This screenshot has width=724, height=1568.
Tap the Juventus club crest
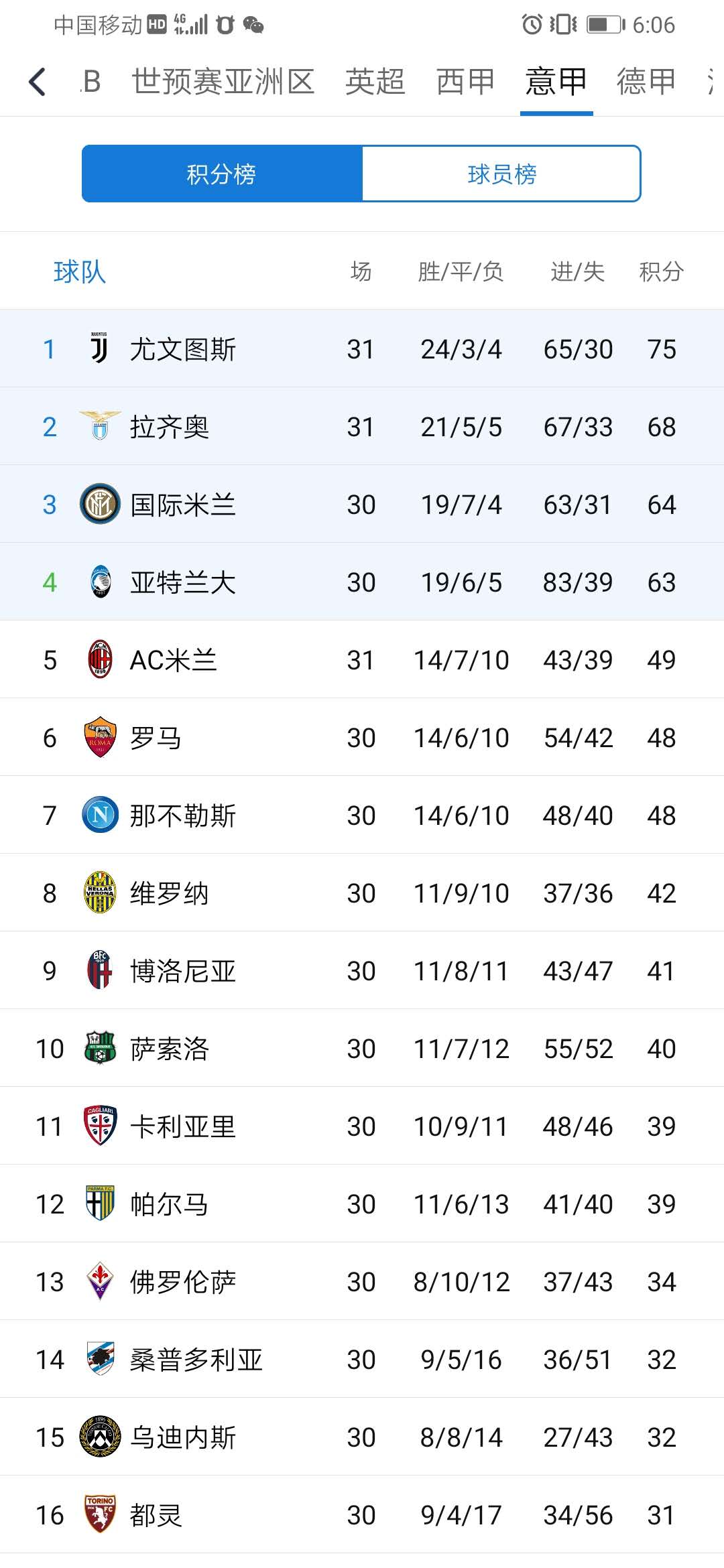tap(99, 348)
